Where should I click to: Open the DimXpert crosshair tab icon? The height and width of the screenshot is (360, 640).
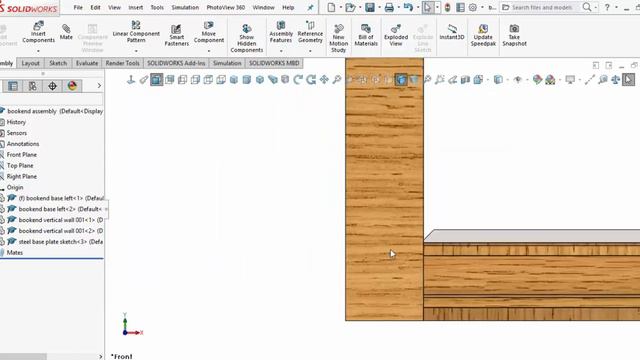(52, 86)
